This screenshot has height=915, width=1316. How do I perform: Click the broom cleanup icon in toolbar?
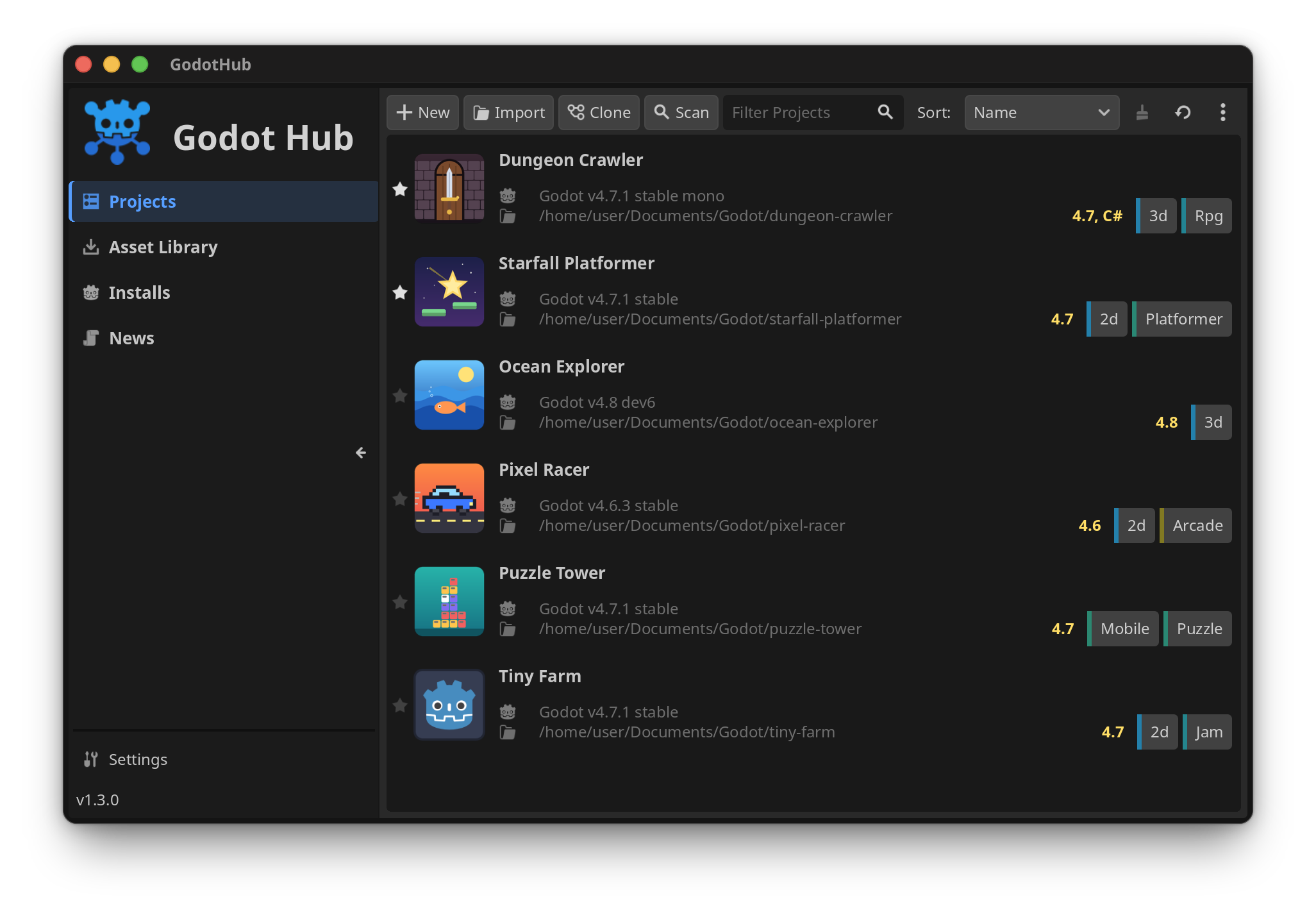(x=1142, y=113)
